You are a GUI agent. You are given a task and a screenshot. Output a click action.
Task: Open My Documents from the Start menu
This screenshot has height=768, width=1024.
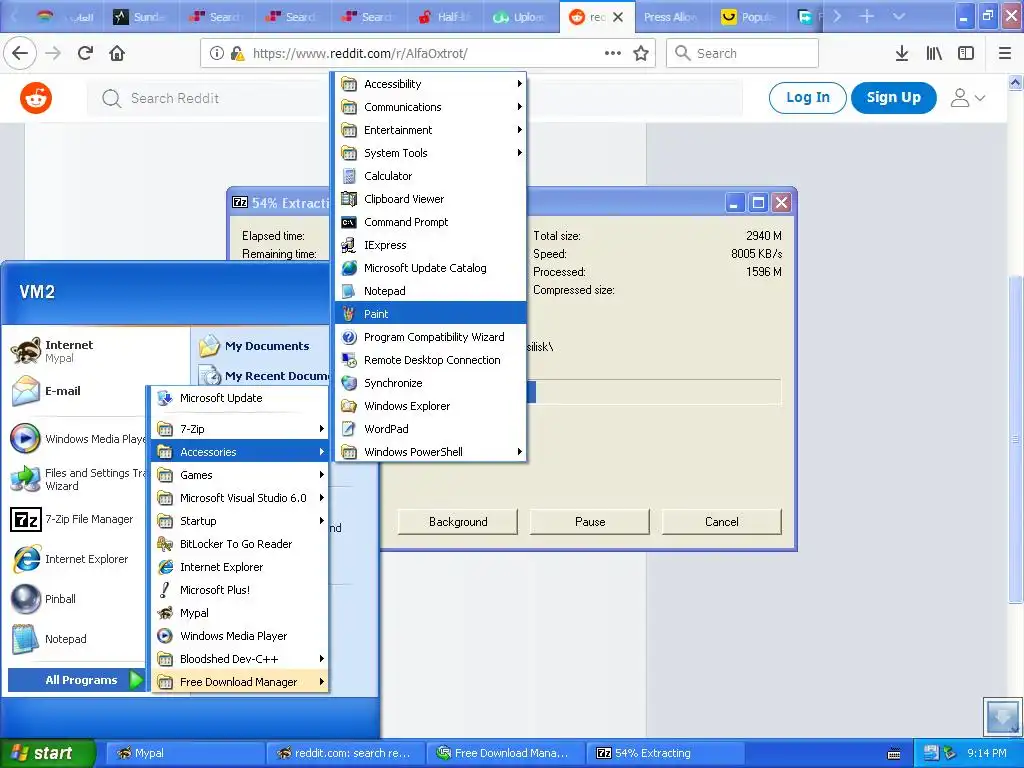point(266,345)
